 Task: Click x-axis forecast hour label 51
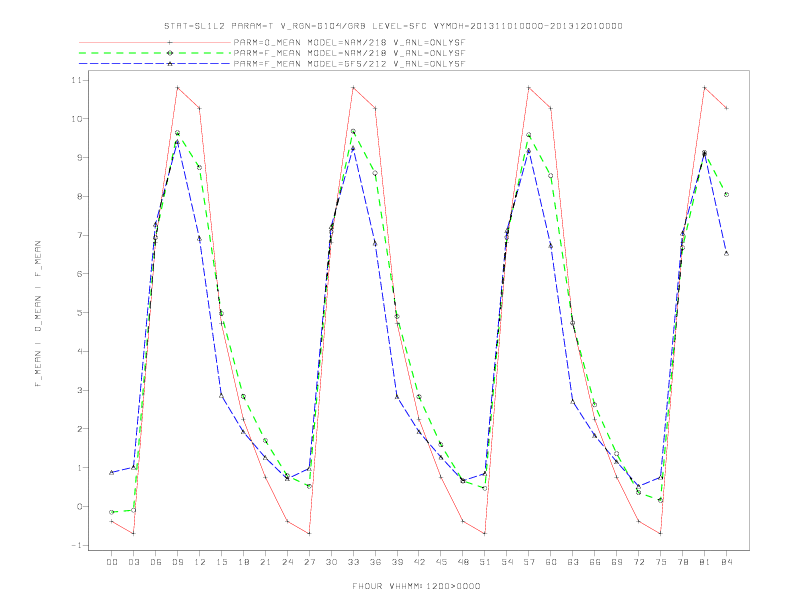pyautogui.click(x=485, y=562)
